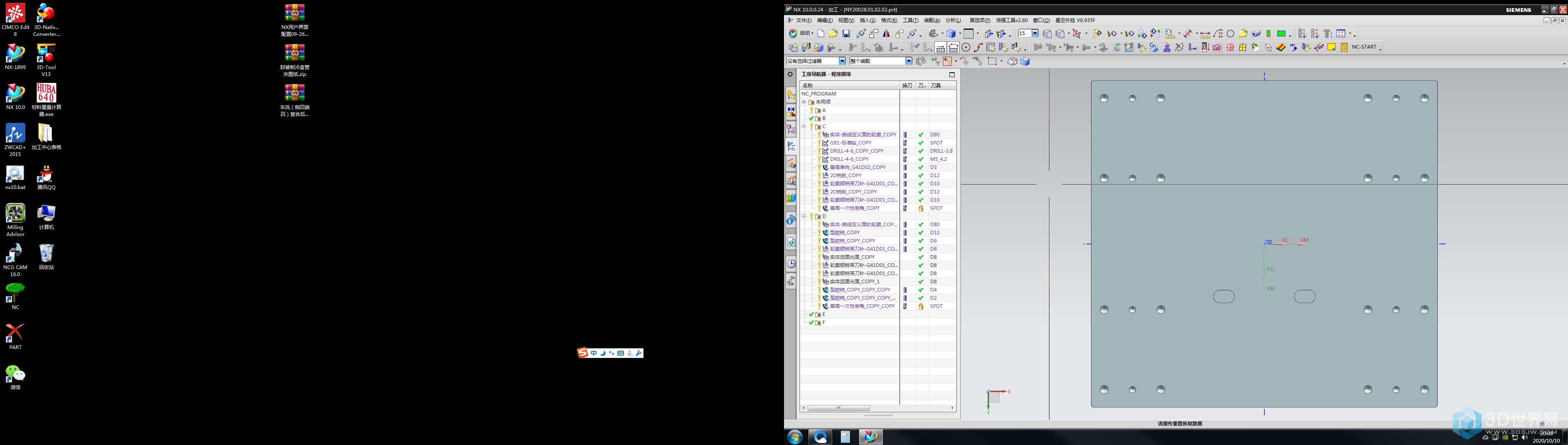
Task: Open the shaded cube render style dropdown arrow
Action: (960, 33)
